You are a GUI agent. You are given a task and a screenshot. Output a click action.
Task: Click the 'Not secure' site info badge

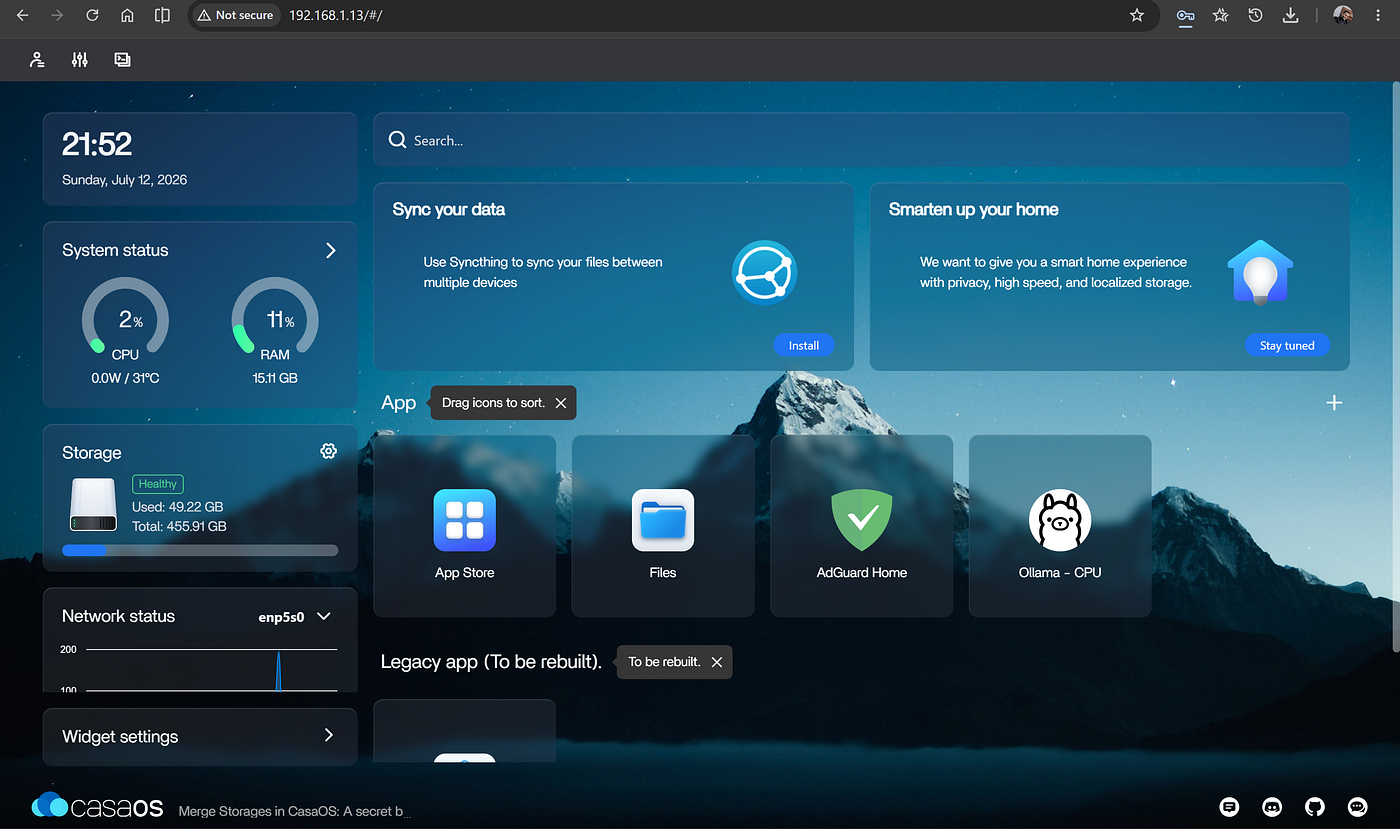pos(235,15)
